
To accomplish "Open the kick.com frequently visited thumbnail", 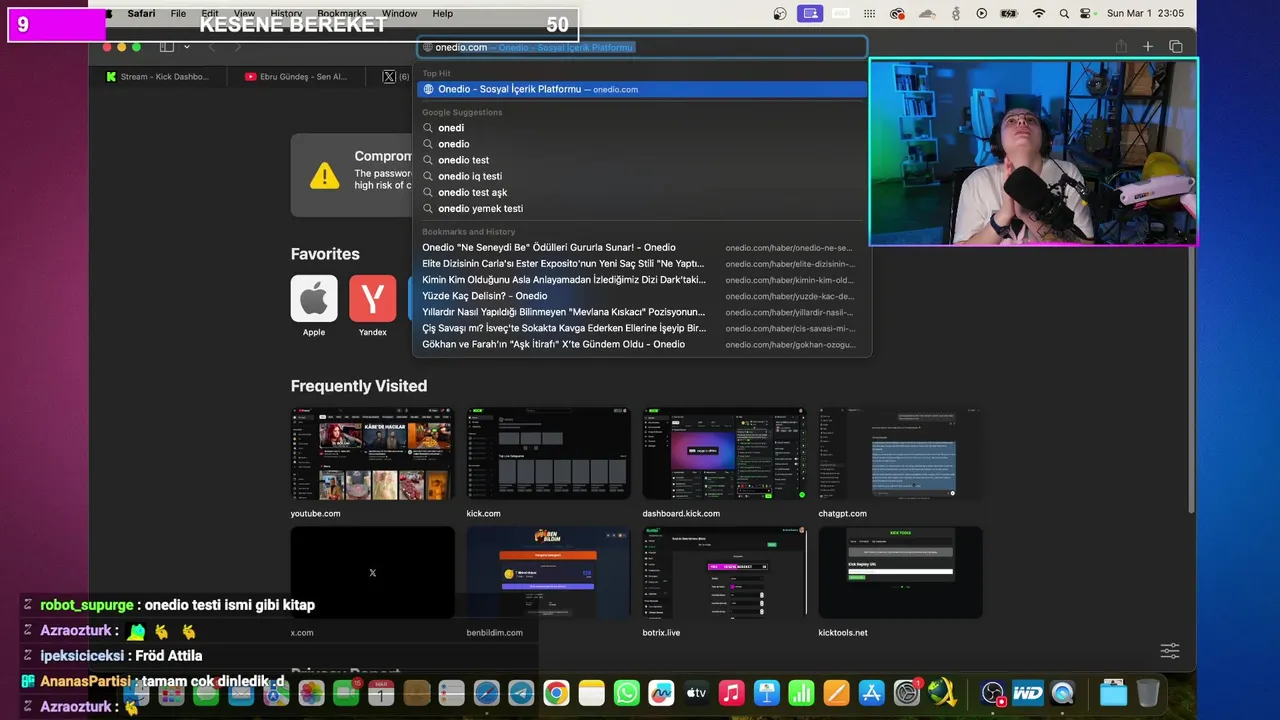I will (548, 454).
